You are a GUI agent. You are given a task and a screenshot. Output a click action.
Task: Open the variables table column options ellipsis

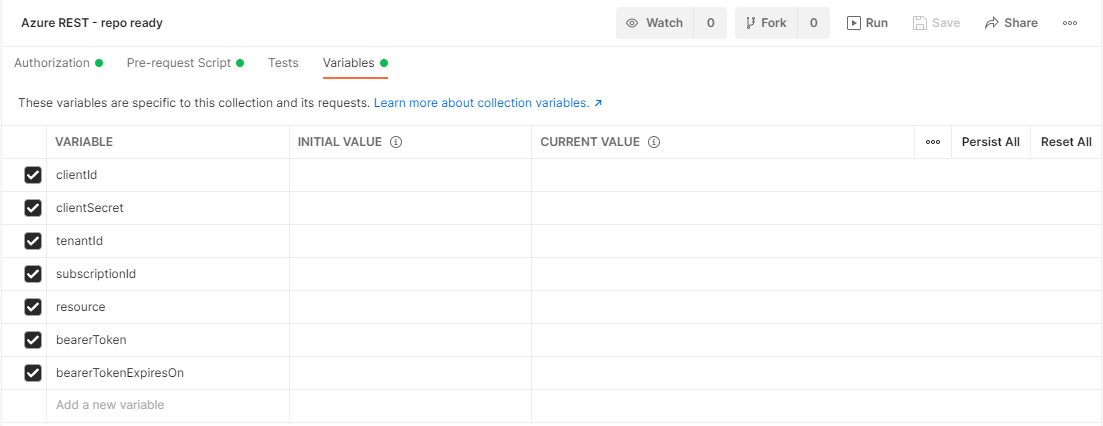tap(933, 142)
